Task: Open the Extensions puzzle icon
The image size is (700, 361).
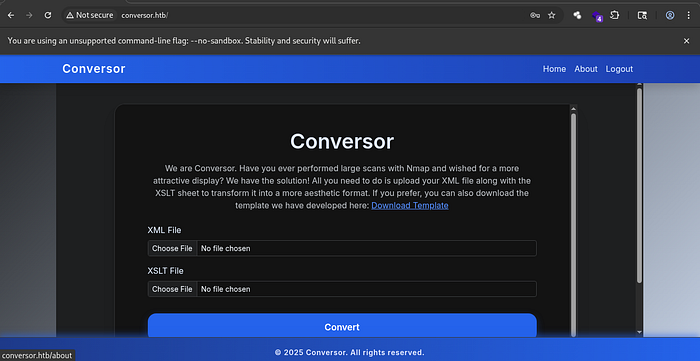Action: [615, 15]
